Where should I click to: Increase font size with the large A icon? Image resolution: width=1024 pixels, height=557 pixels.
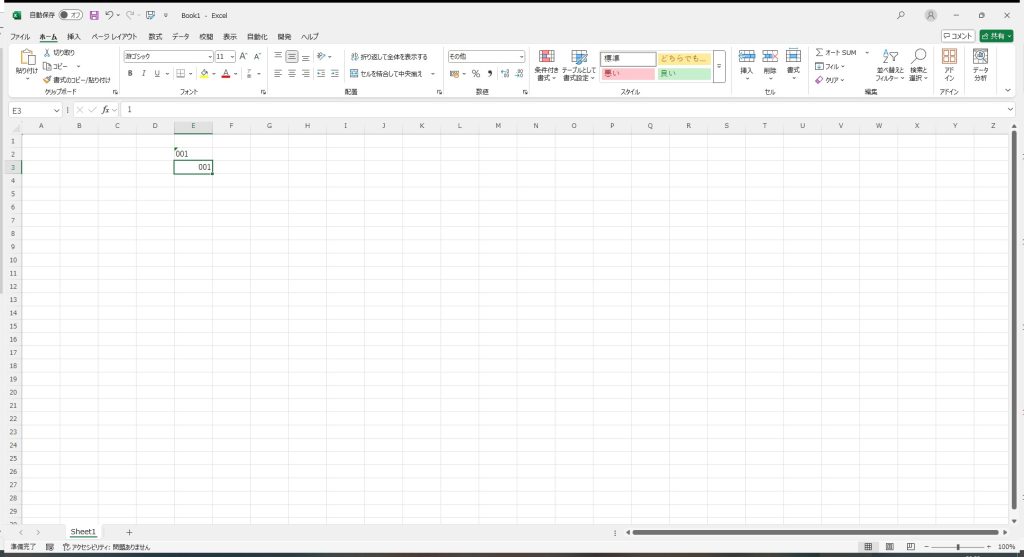pyautogui.click(x=243, y=57)
